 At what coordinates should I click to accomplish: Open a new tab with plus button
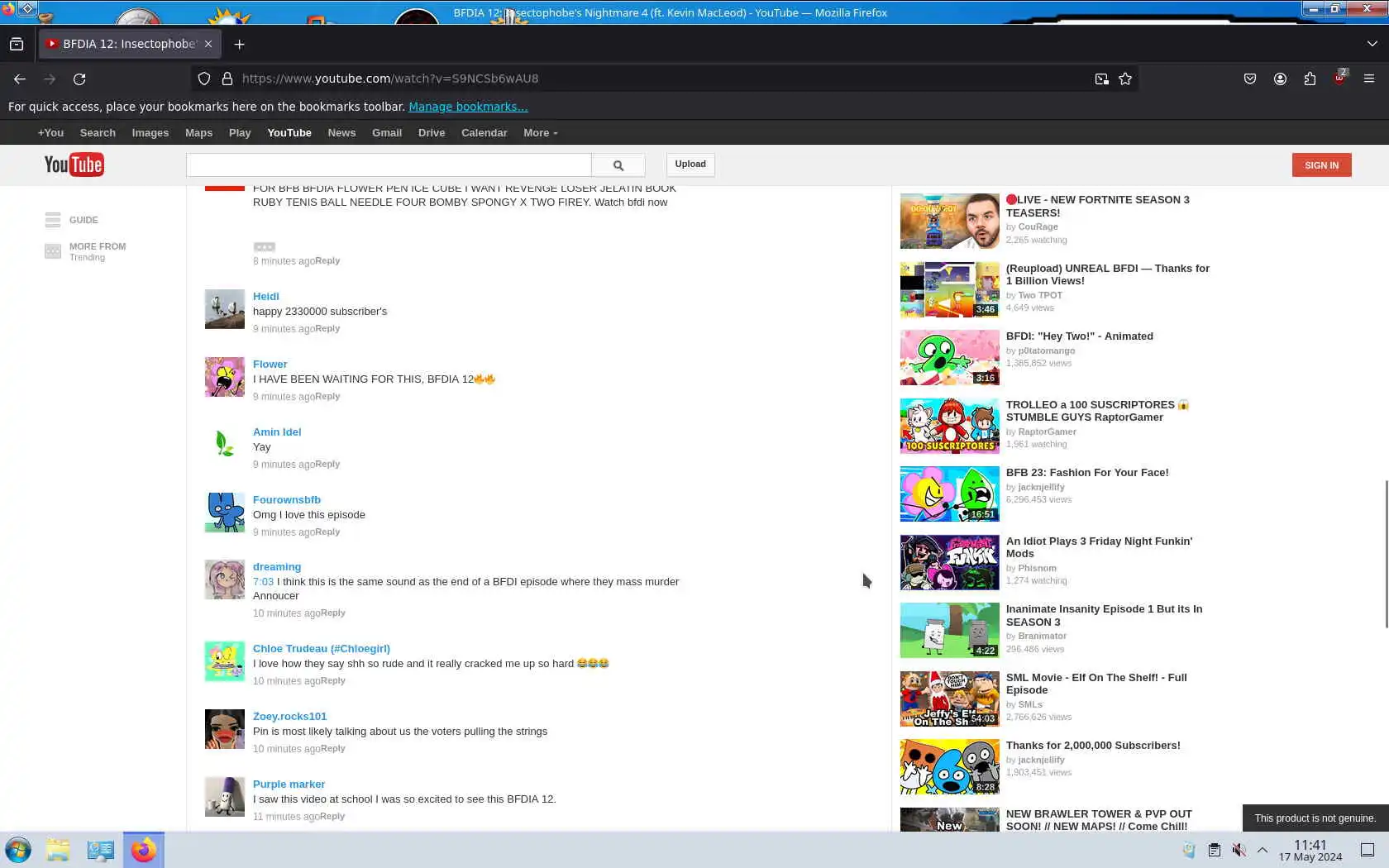[x=240, y=44]
